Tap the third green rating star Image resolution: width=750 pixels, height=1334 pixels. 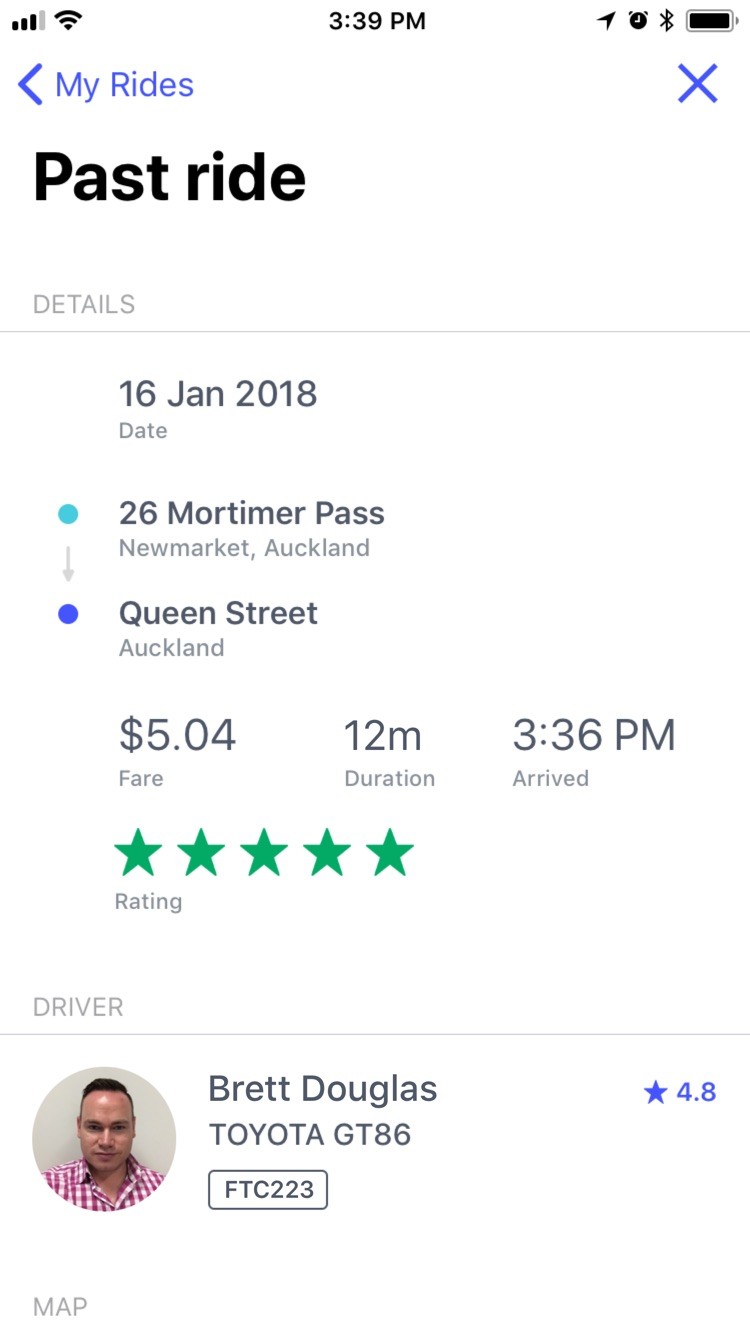(x=264, y=853)
